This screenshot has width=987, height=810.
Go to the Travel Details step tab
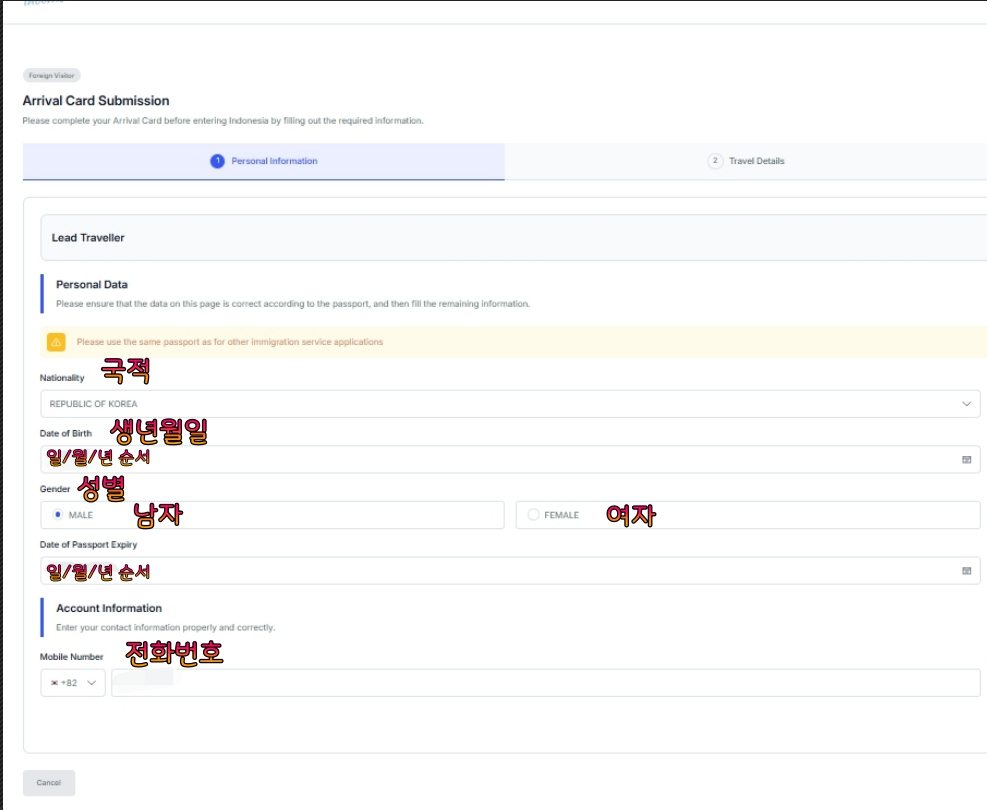pyautogui.click(x=746, y=161)
